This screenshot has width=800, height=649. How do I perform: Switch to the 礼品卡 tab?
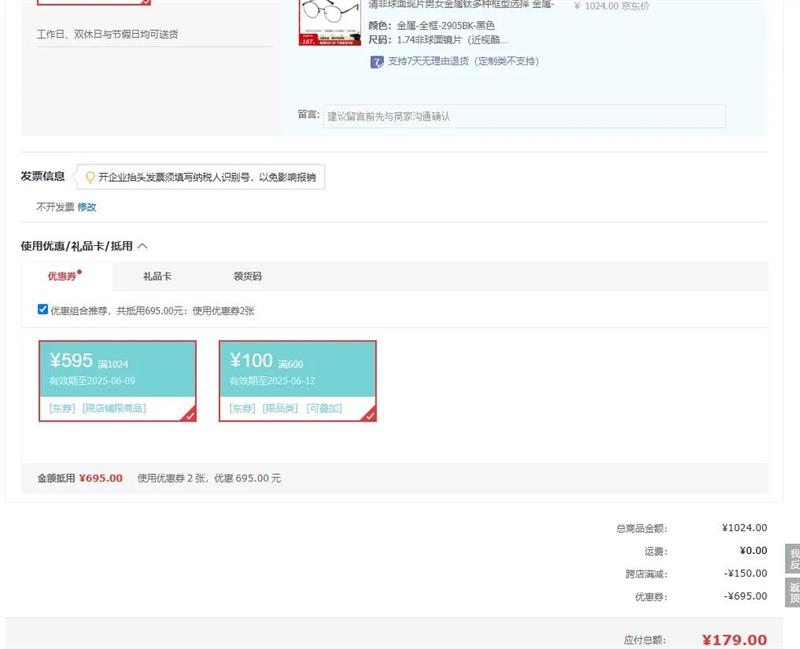(157, 276)
